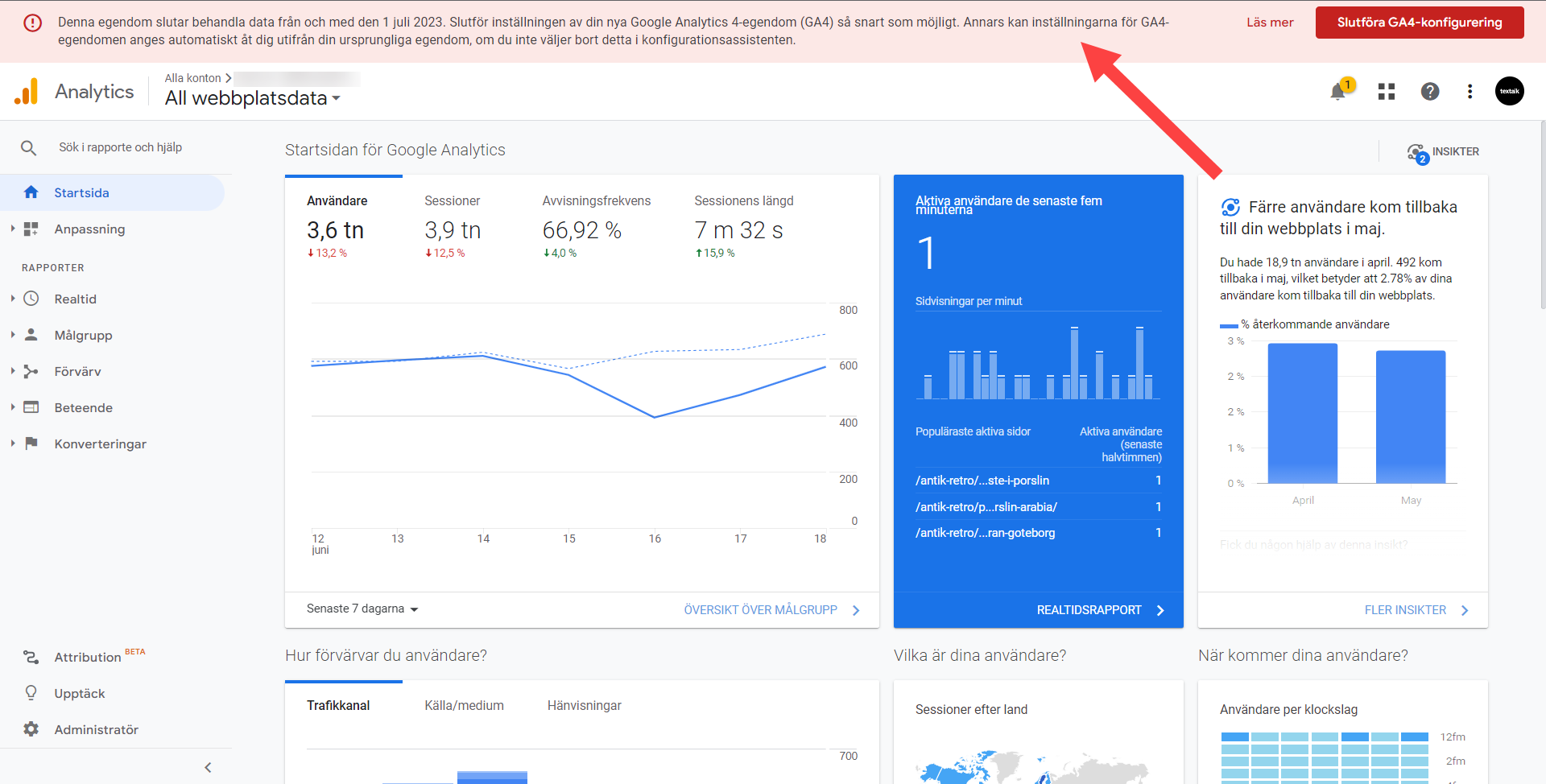Image resolution: width=1546 pixels, height=784 pixels.
Task: Open the Läs mer link
Action: pos(1270,23)
